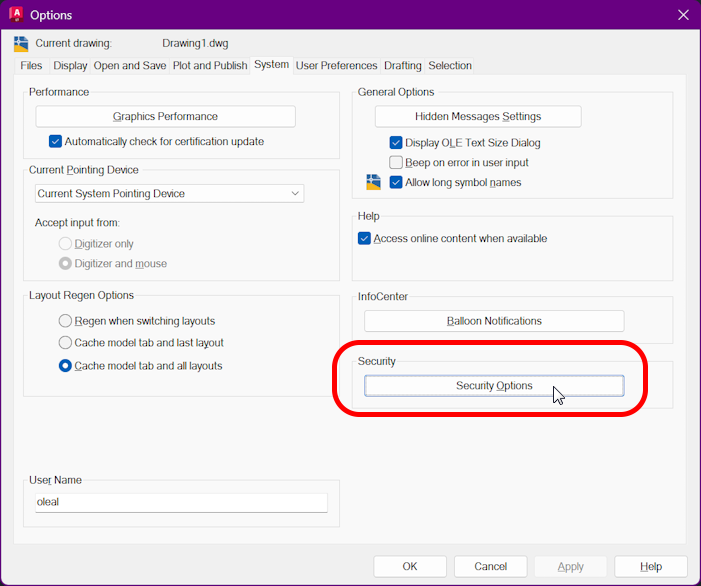The width and height of the screenshot is (701, 586).
Task: Open Hidden Messages Settings
Action: pyautogui.click(x=478, y=117)
